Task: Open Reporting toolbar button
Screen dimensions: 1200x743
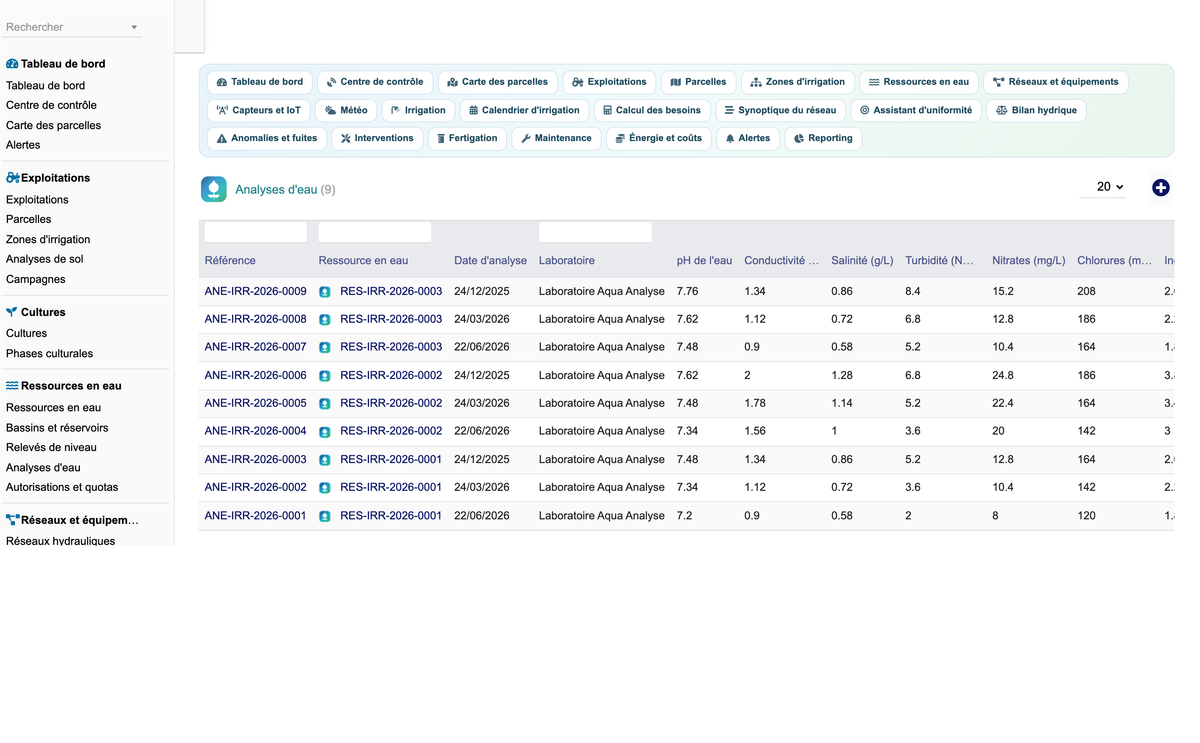Action: 823,138
